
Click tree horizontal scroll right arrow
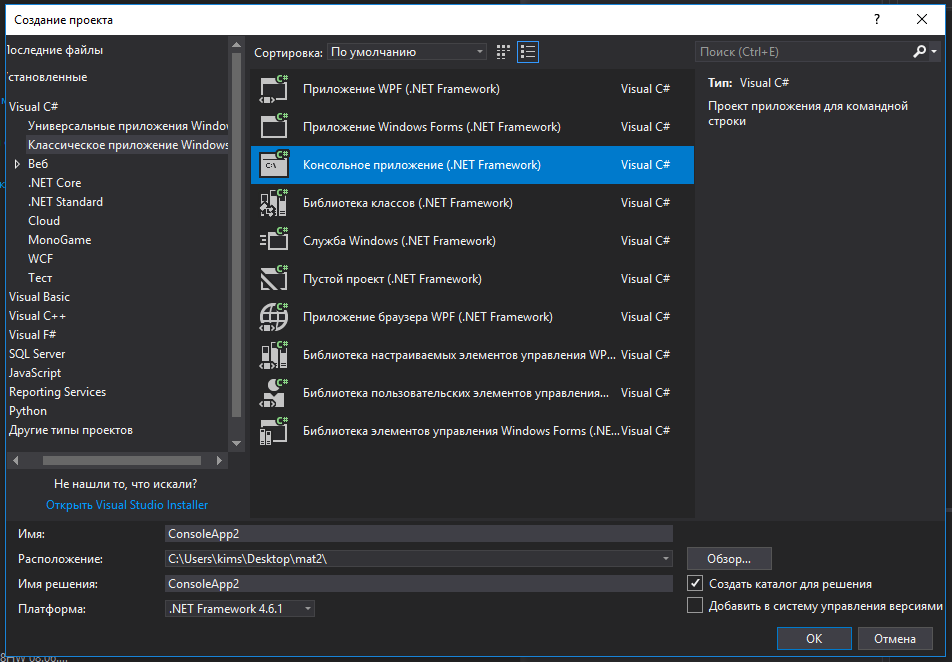pyautogui.click(x=220, y=460)
